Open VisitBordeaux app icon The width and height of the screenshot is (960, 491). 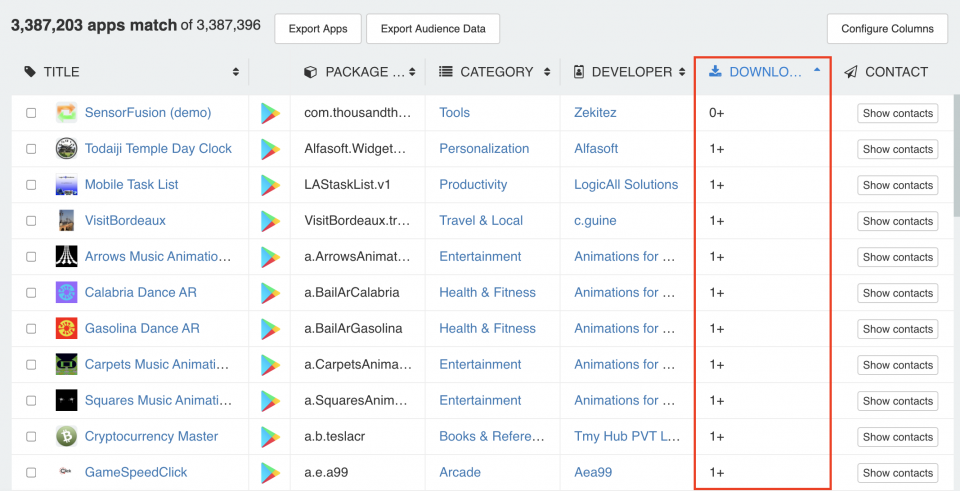click(x=66, y=220)
